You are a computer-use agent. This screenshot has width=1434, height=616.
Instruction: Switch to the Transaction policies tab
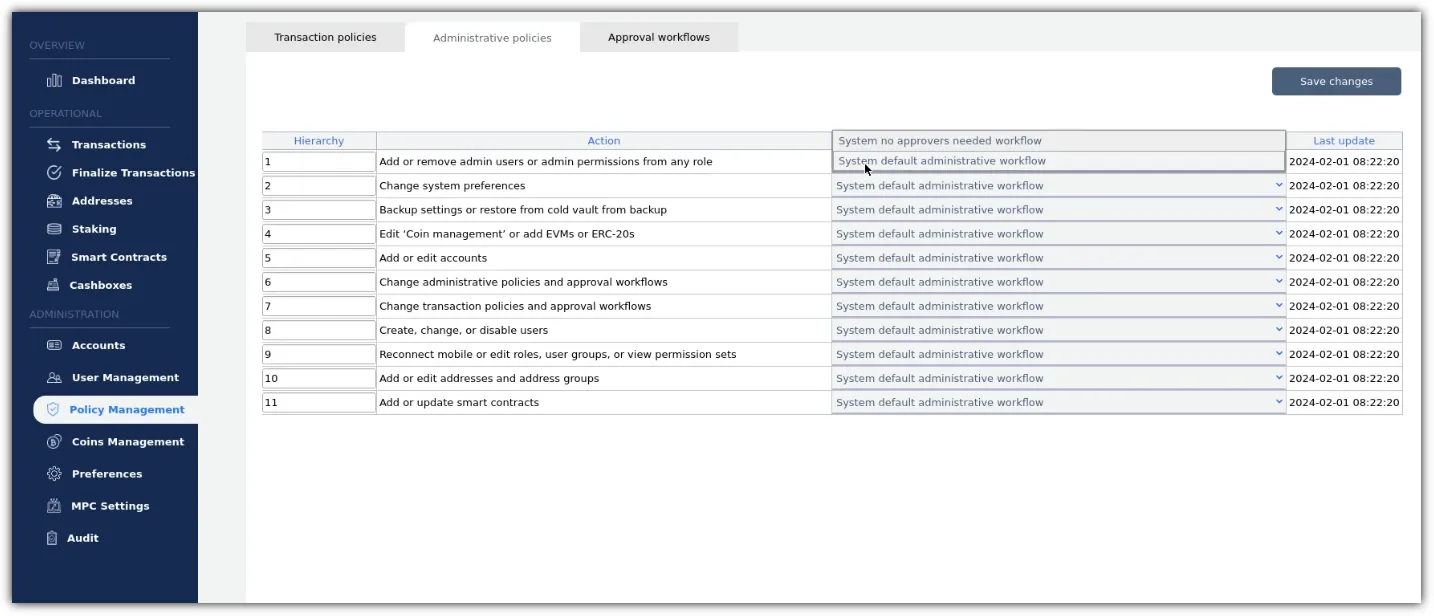click(325, 38)
